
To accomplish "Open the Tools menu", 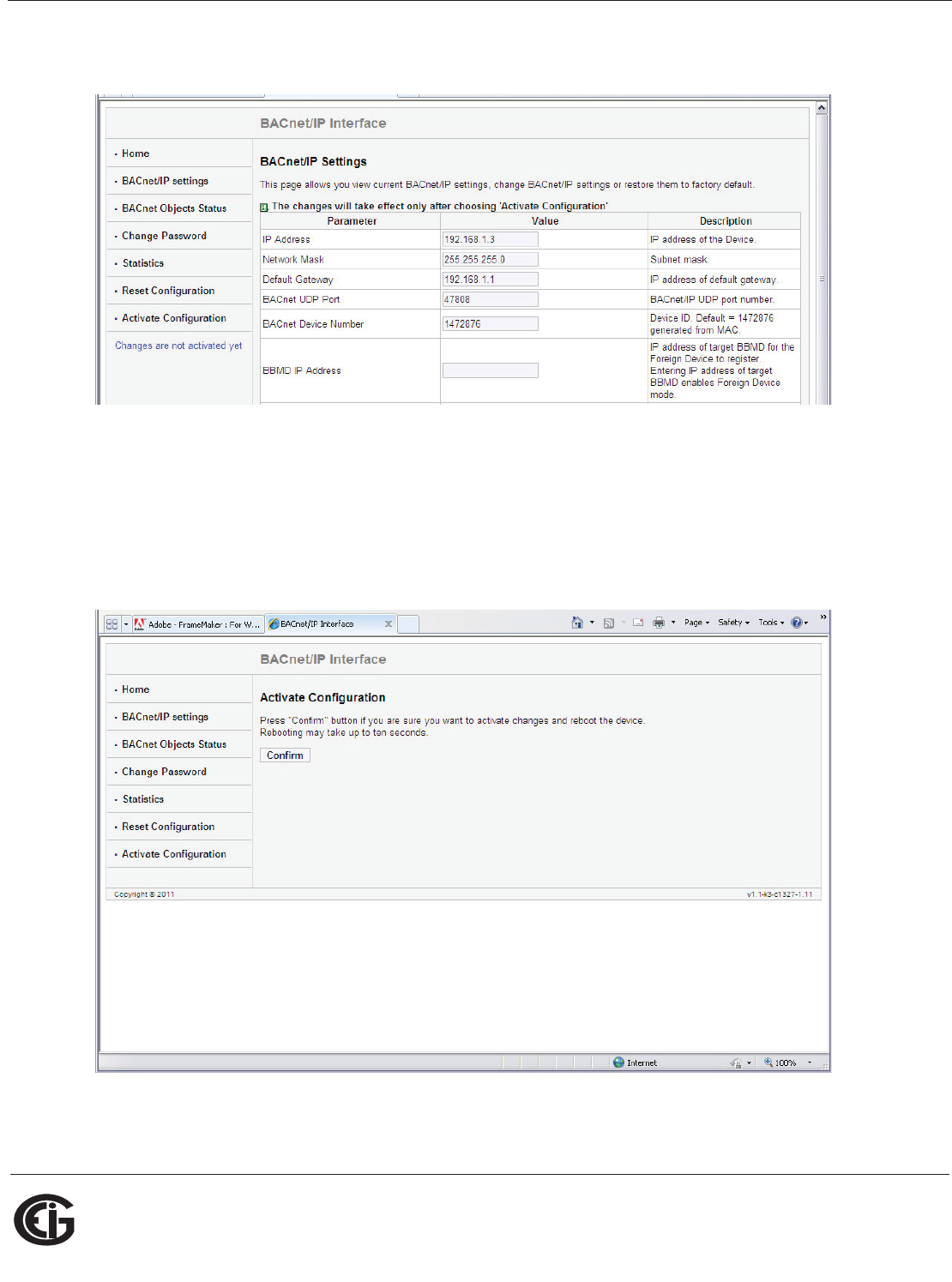I will coord(771,623).
